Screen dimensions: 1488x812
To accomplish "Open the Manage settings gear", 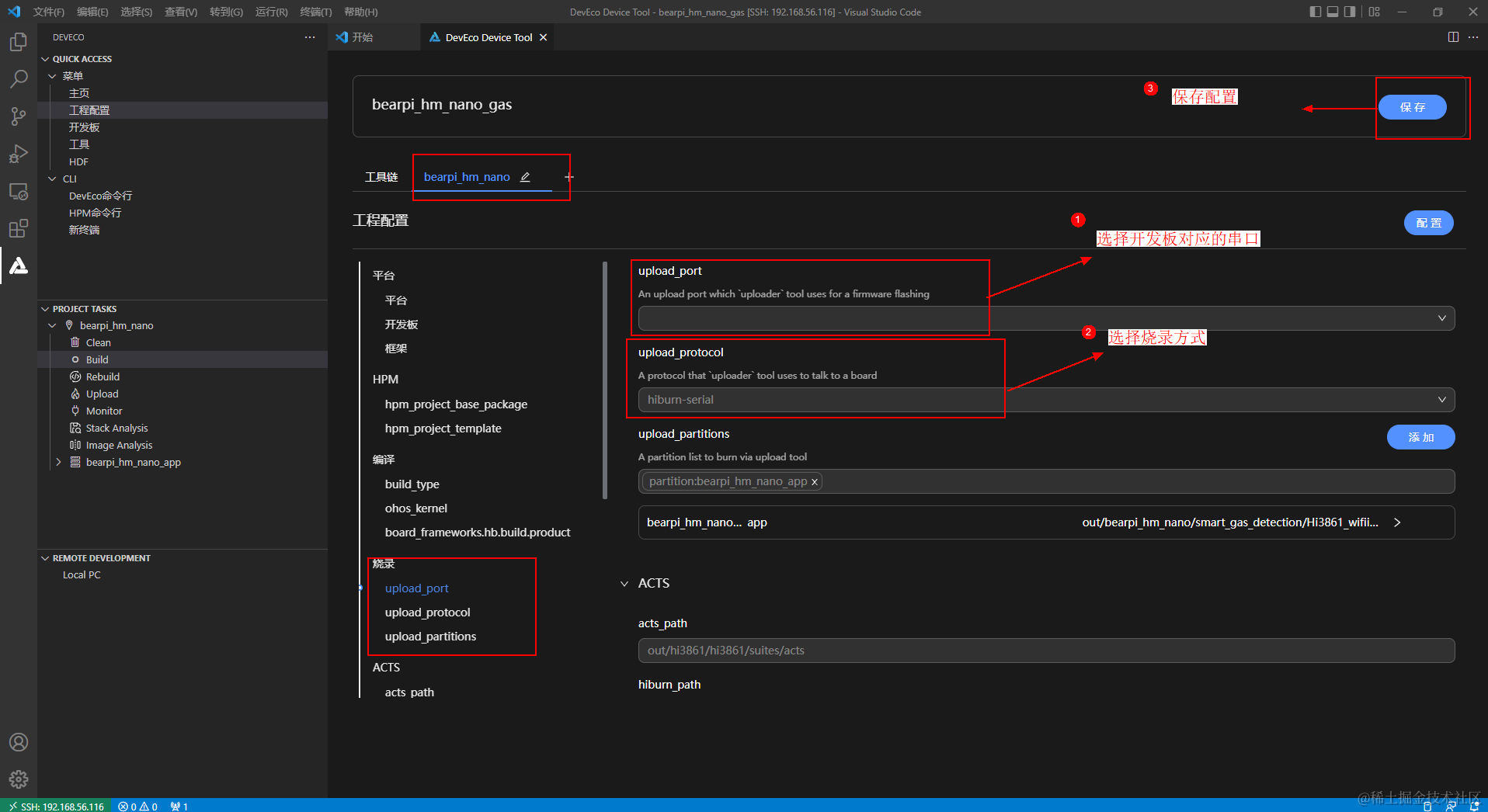I will coord(19,779).
